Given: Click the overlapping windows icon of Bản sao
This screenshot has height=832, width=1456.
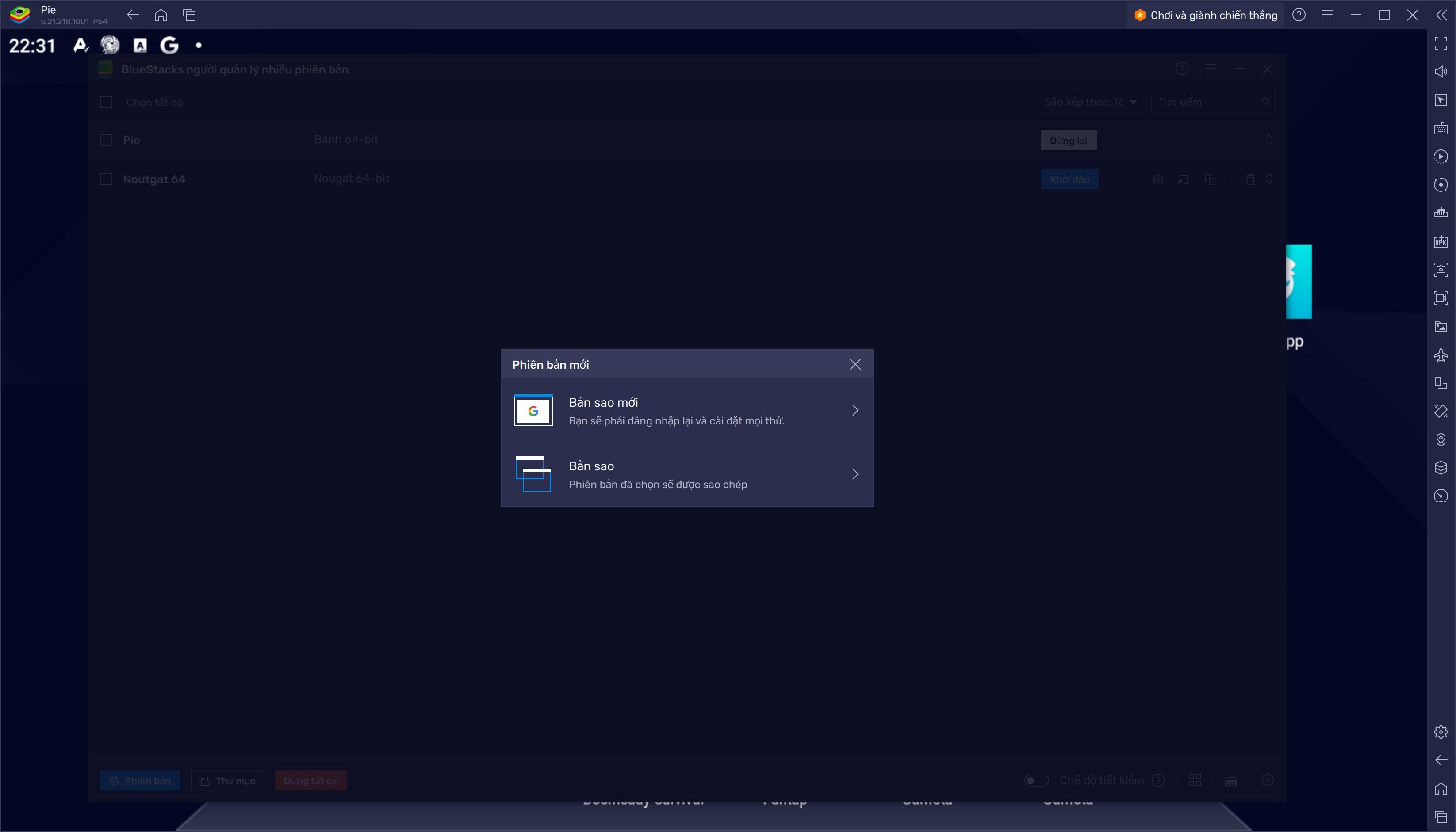Looking at the screenshot, I should (533, 474).
